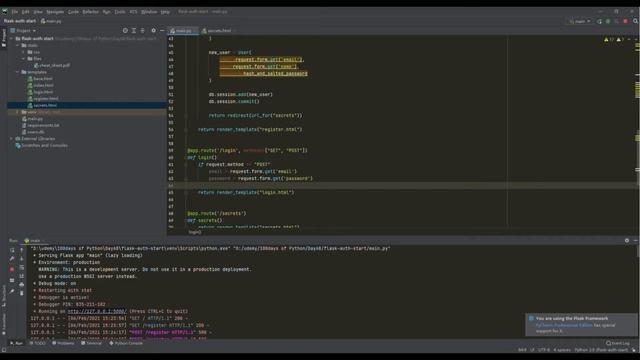Open the Help menu
The image size is (640, 360).
(x=165, y=12)
